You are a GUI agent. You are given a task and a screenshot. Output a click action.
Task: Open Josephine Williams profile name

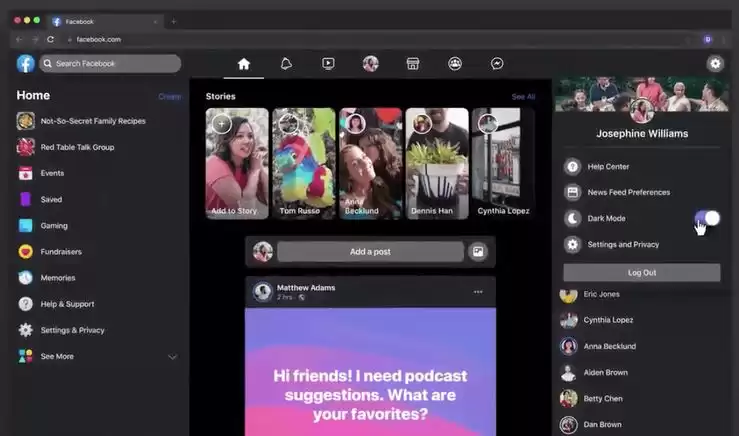click(642, 134)
